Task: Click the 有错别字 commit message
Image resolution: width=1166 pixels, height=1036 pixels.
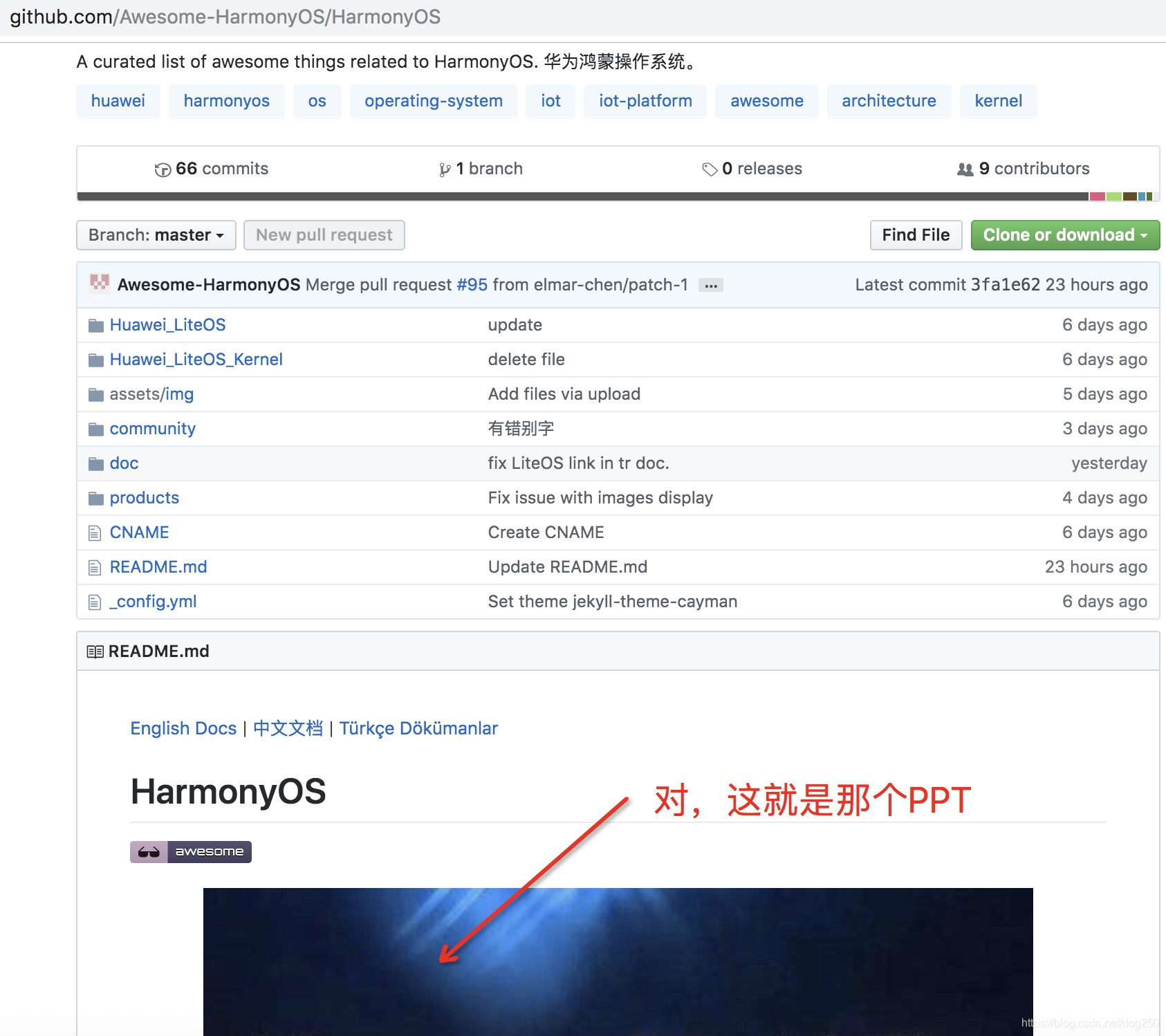Action: 521,429
